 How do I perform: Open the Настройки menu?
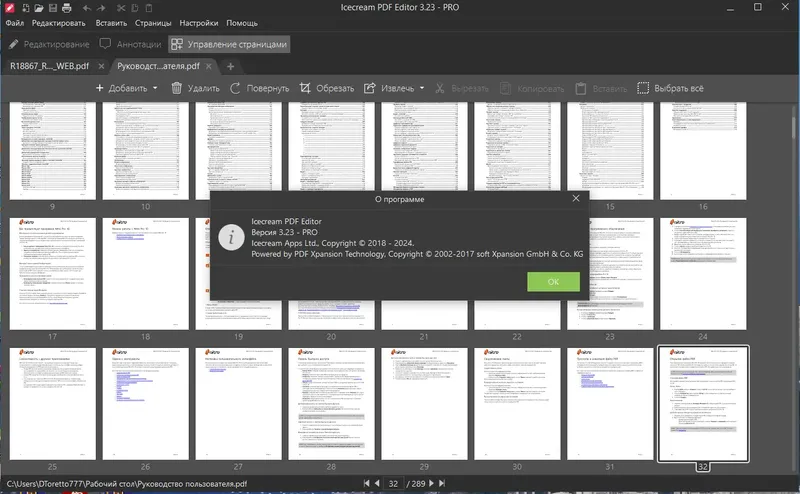(x=199, y=23)
